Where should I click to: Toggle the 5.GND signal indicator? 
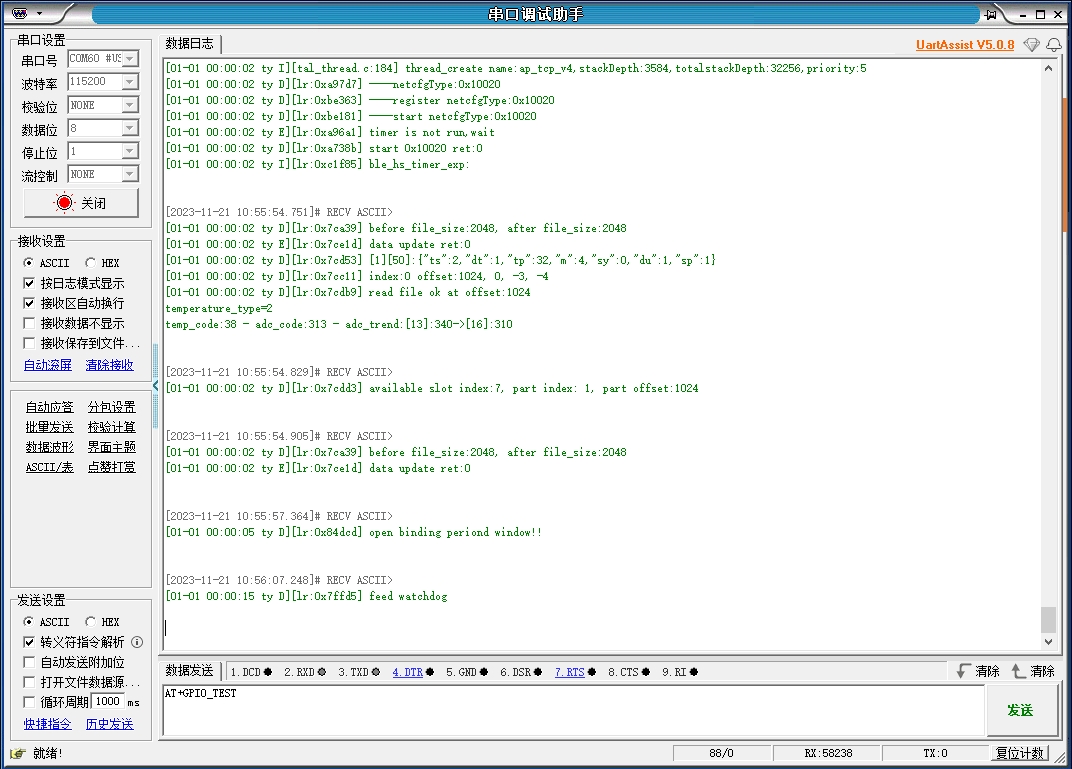click(483, 672)
